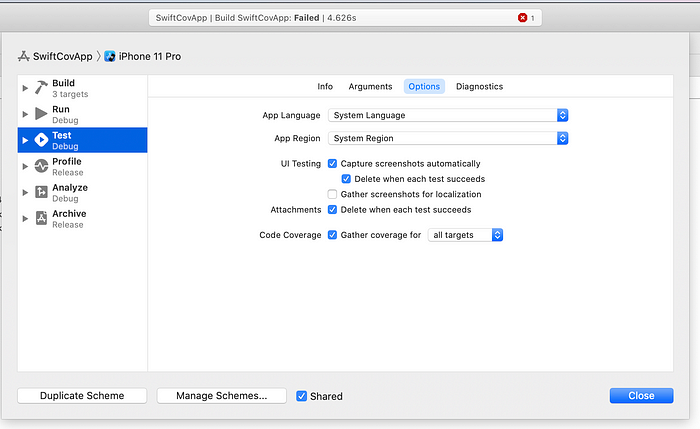Expand the Profile disclosure triangle
Viewport: 700px width, 429px height.
click(25, 167)
